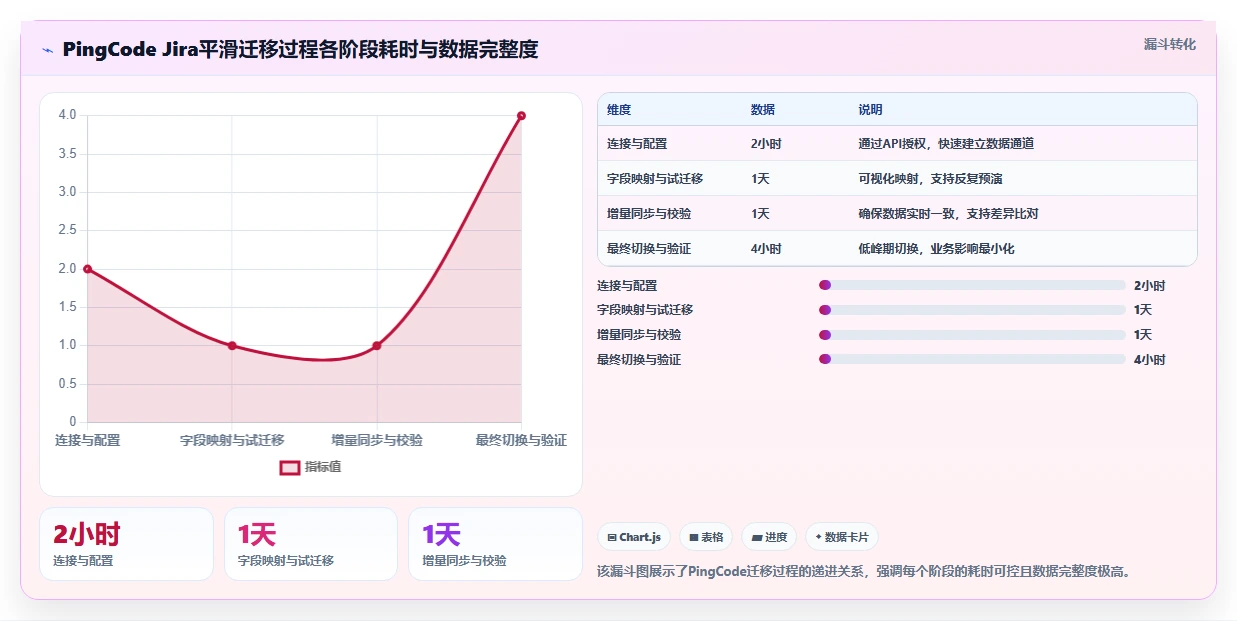1237x621 pixels.
Task: Click the 说明 column header
Action: click(870, 110)
